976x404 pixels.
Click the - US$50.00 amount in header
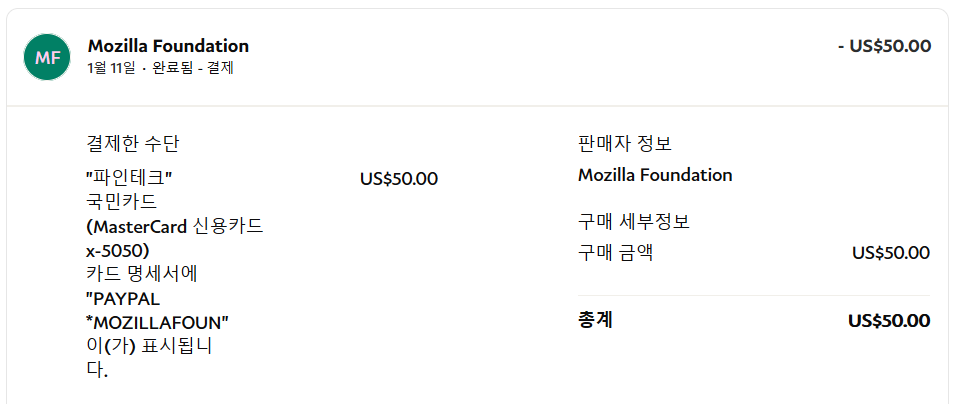click(884, 46)
